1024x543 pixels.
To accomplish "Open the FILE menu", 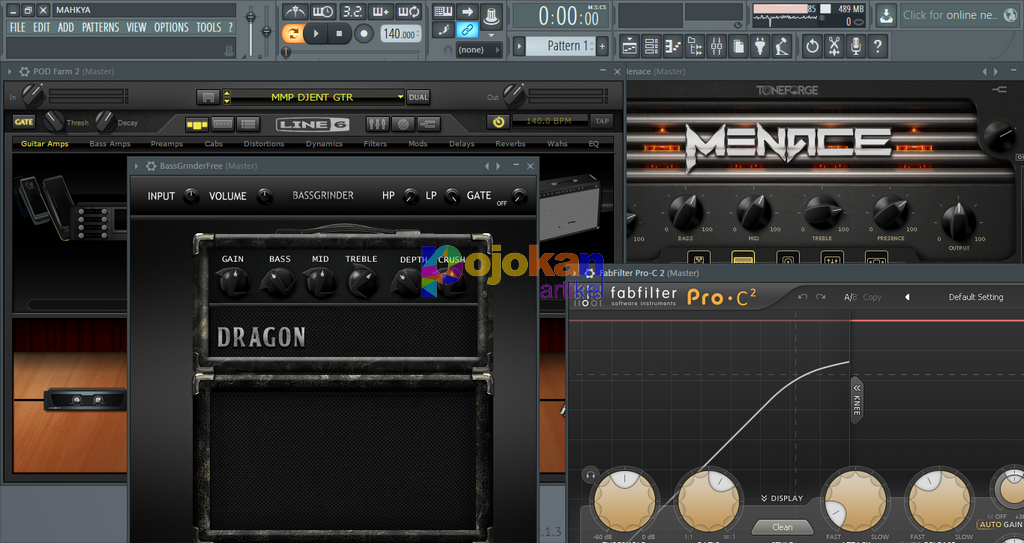I will pos(18,27).
